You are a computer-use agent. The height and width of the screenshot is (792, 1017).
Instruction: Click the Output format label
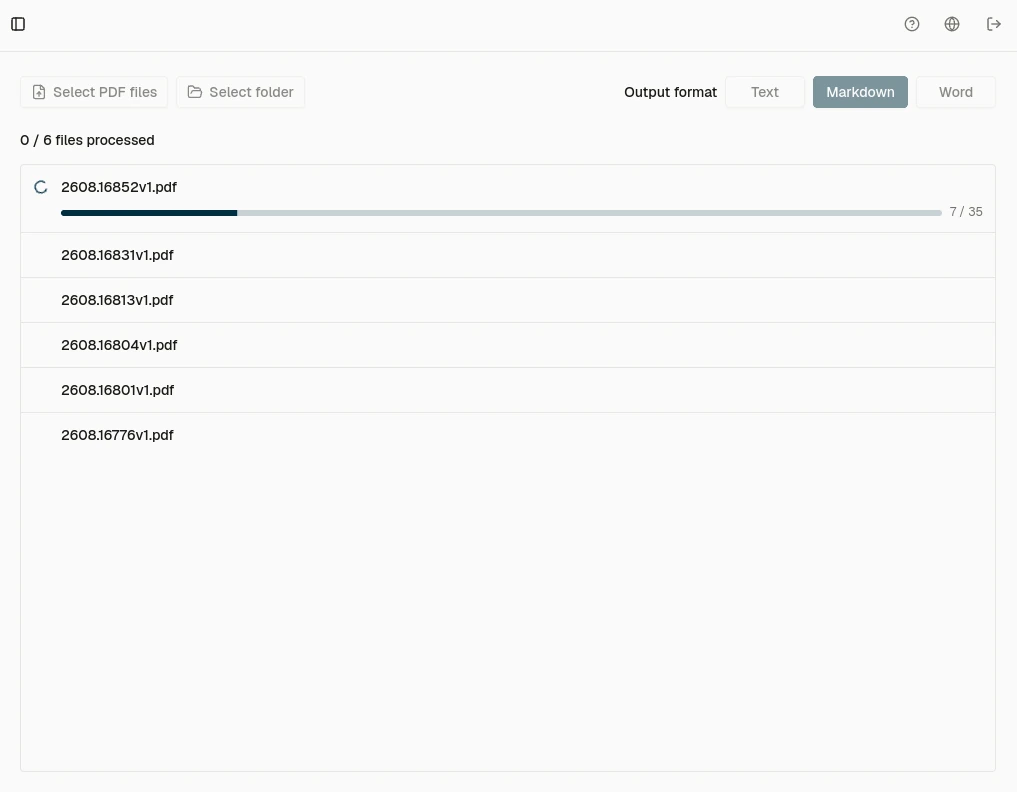670,92
